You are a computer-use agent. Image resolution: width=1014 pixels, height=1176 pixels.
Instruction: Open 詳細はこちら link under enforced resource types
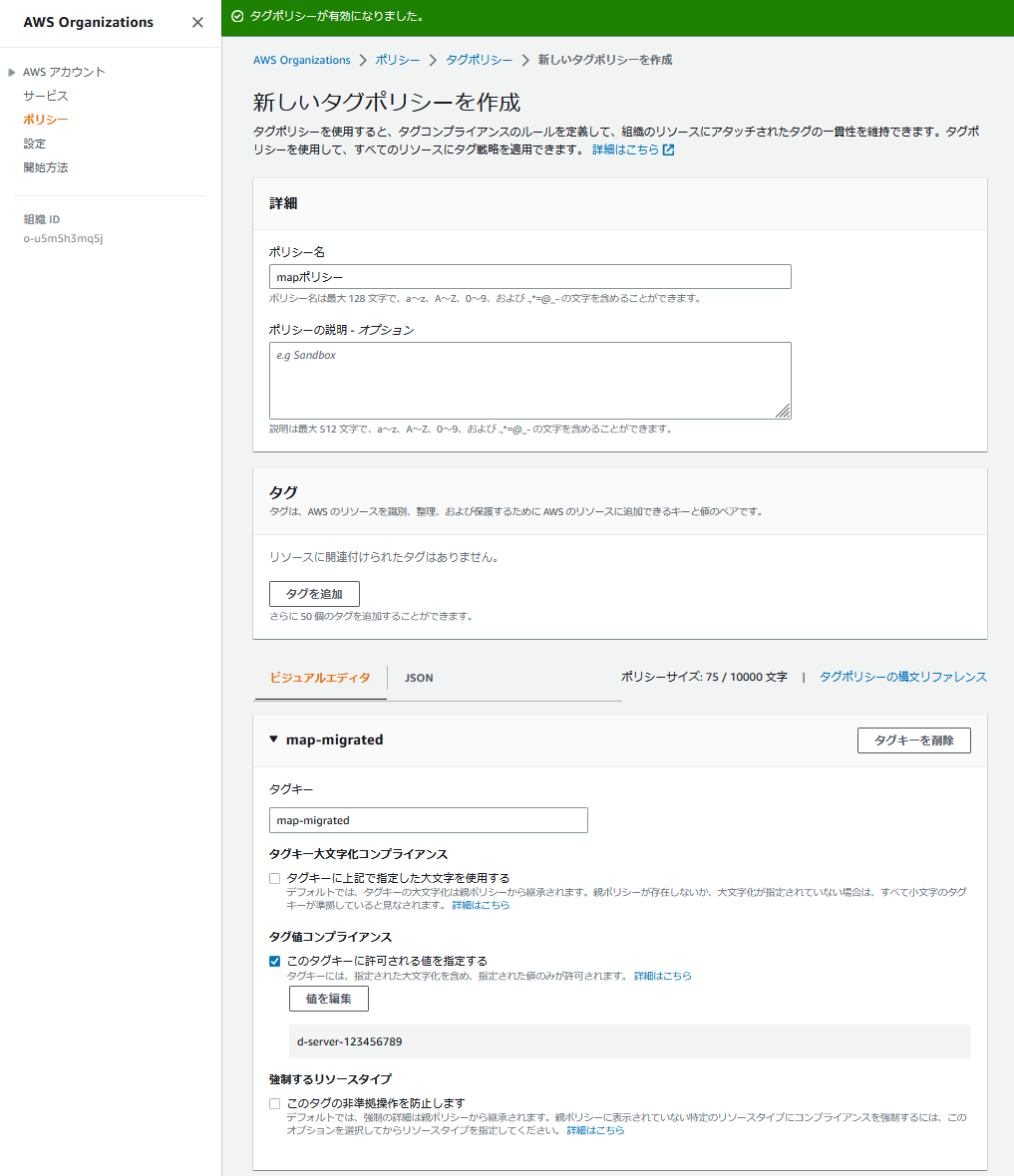595,1130
